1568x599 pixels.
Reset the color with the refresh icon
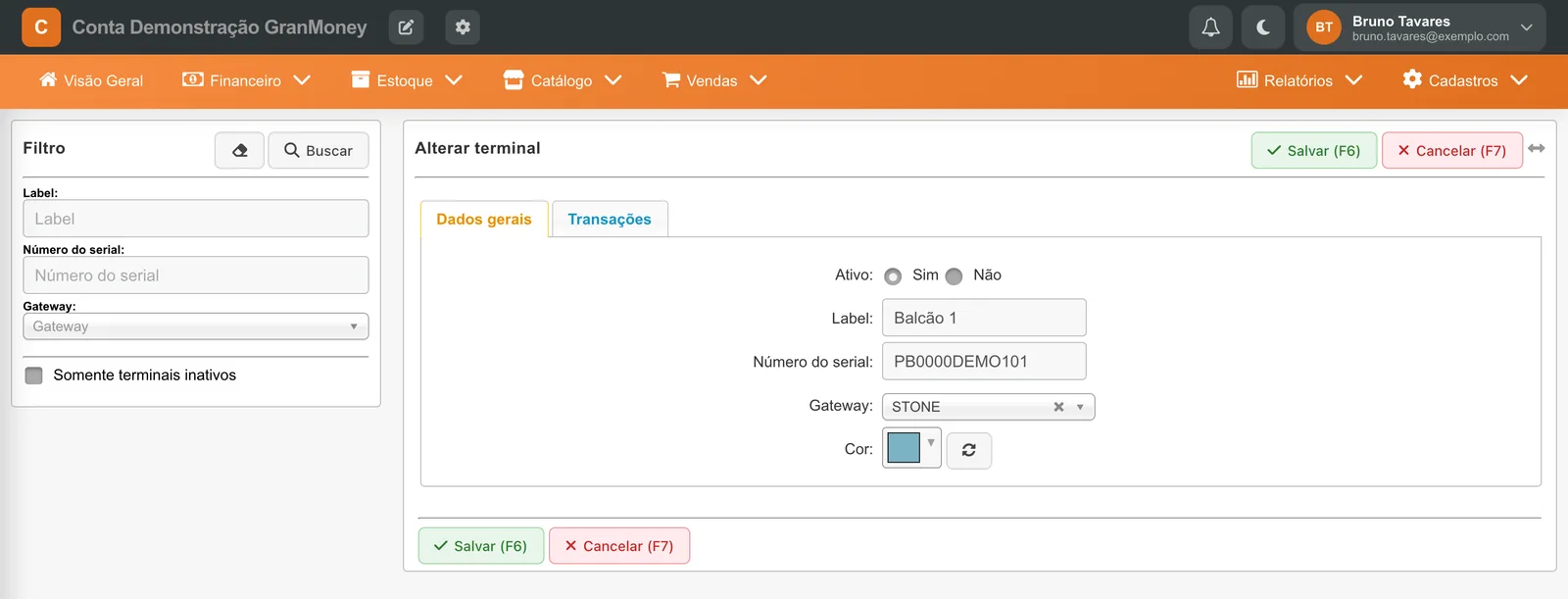point(969,450)
